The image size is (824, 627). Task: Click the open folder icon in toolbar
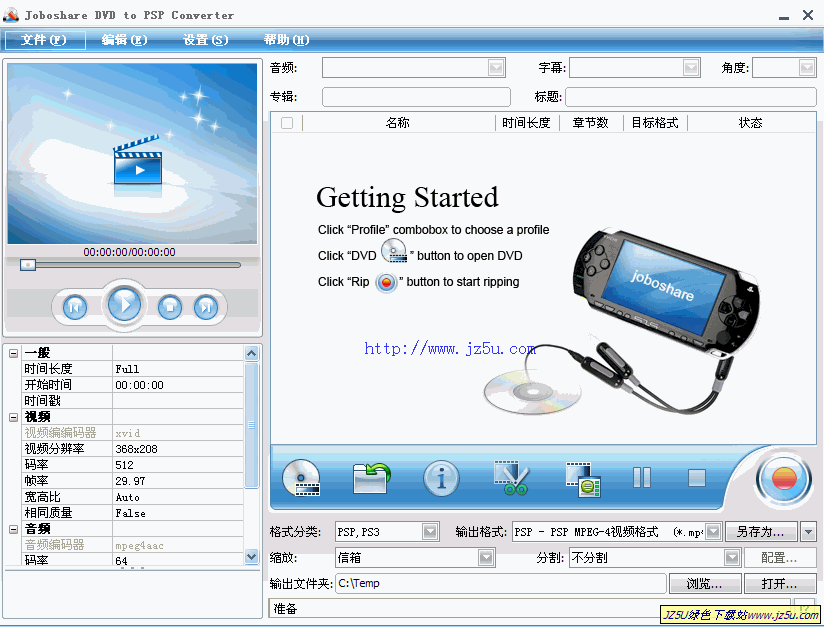pyautogui.click(x=371, y=478)
